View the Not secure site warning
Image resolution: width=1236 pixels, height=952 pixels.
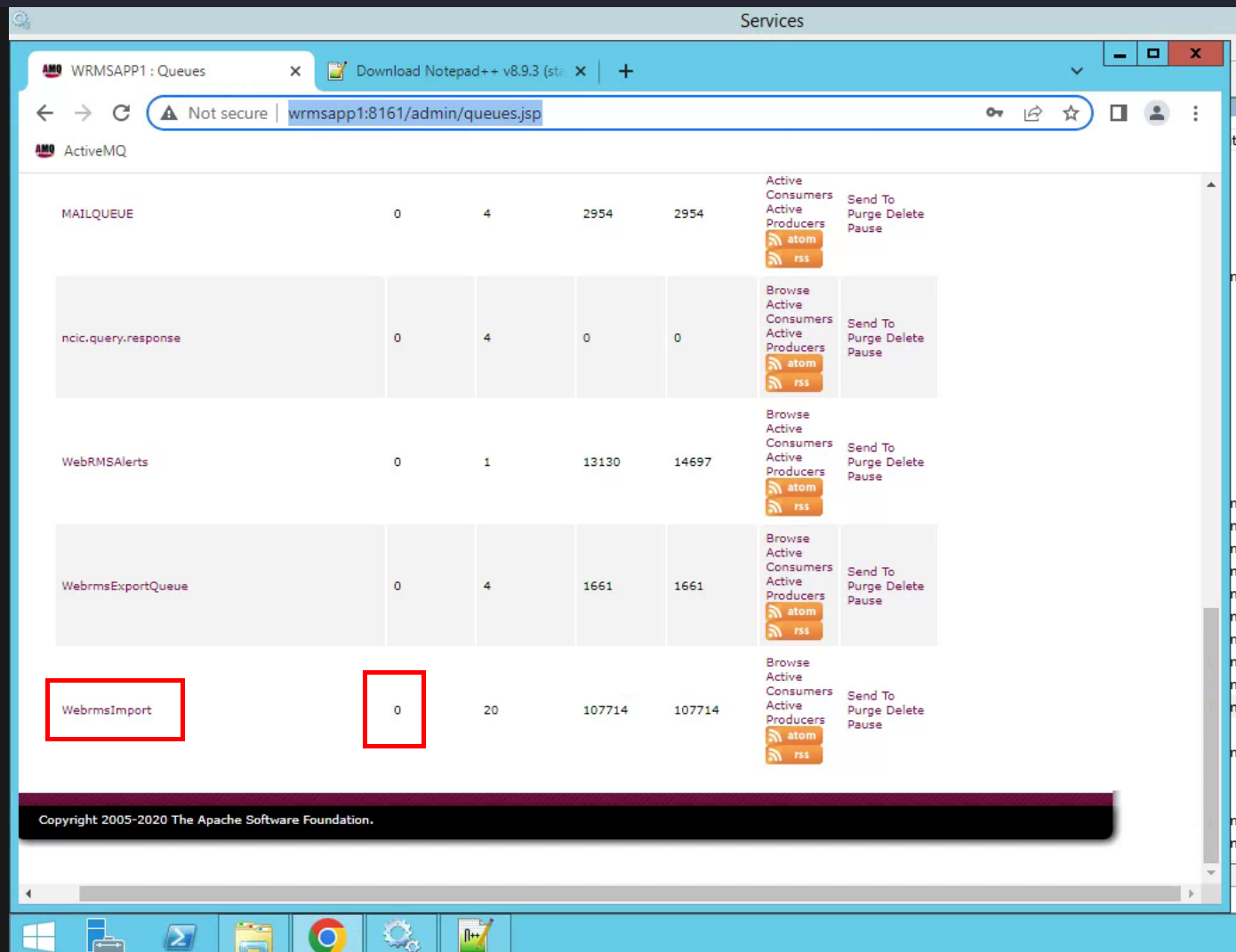pyautogui.click(x=214, y=113)
